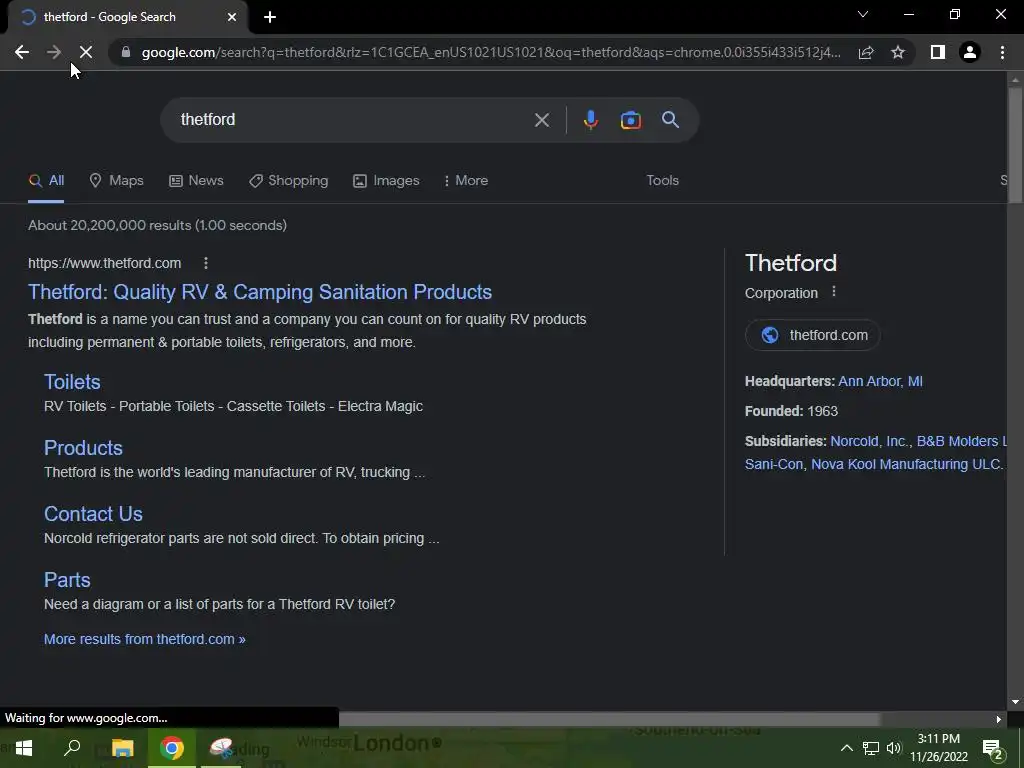The width and height of the screenshot is (1024, 768).
Task: Search by image with camera icon
Action: (631, 120)
